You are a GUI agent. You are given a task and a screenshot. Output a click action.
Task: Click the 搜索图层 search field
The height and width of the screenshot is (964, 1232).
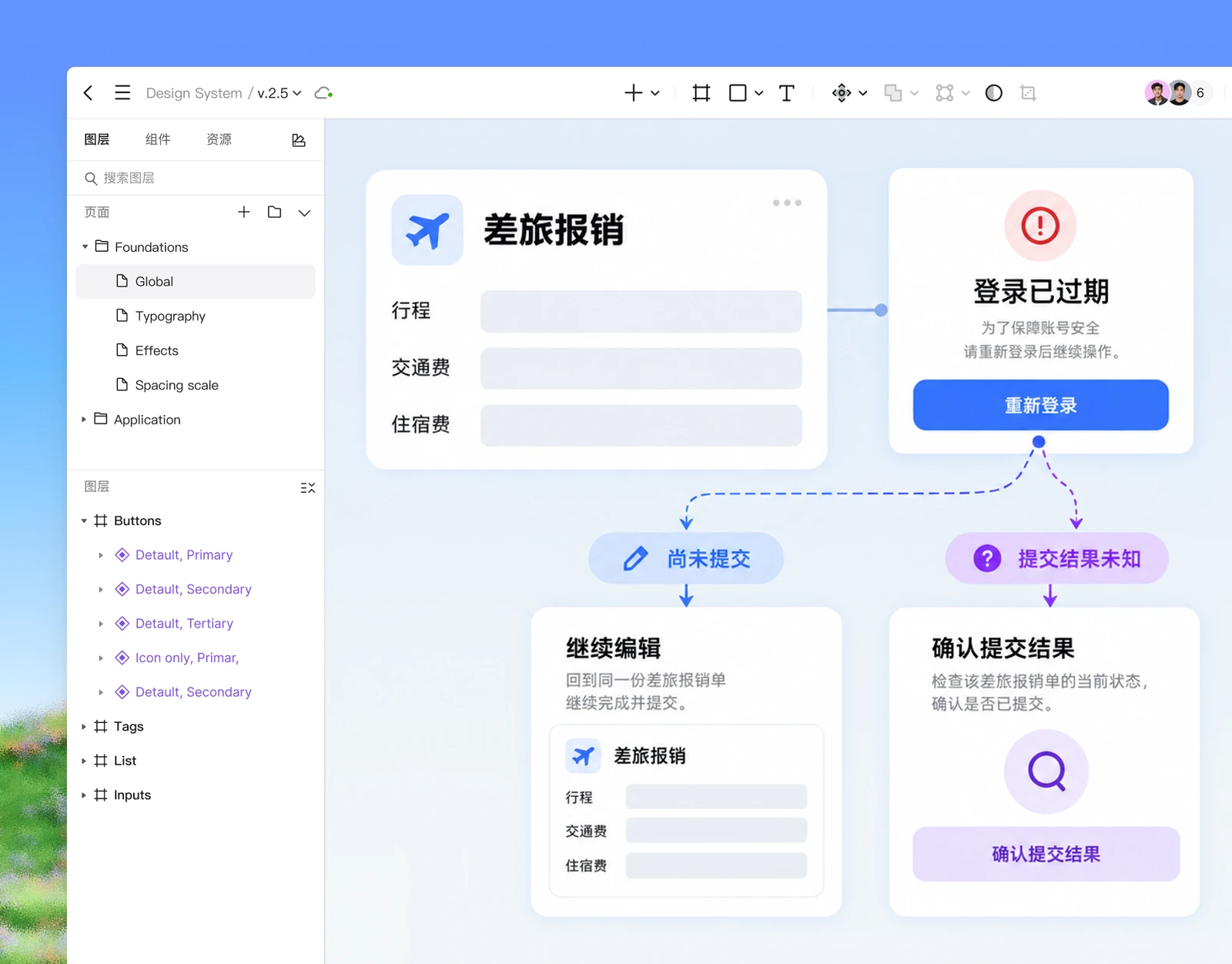(x=196, y=178)
